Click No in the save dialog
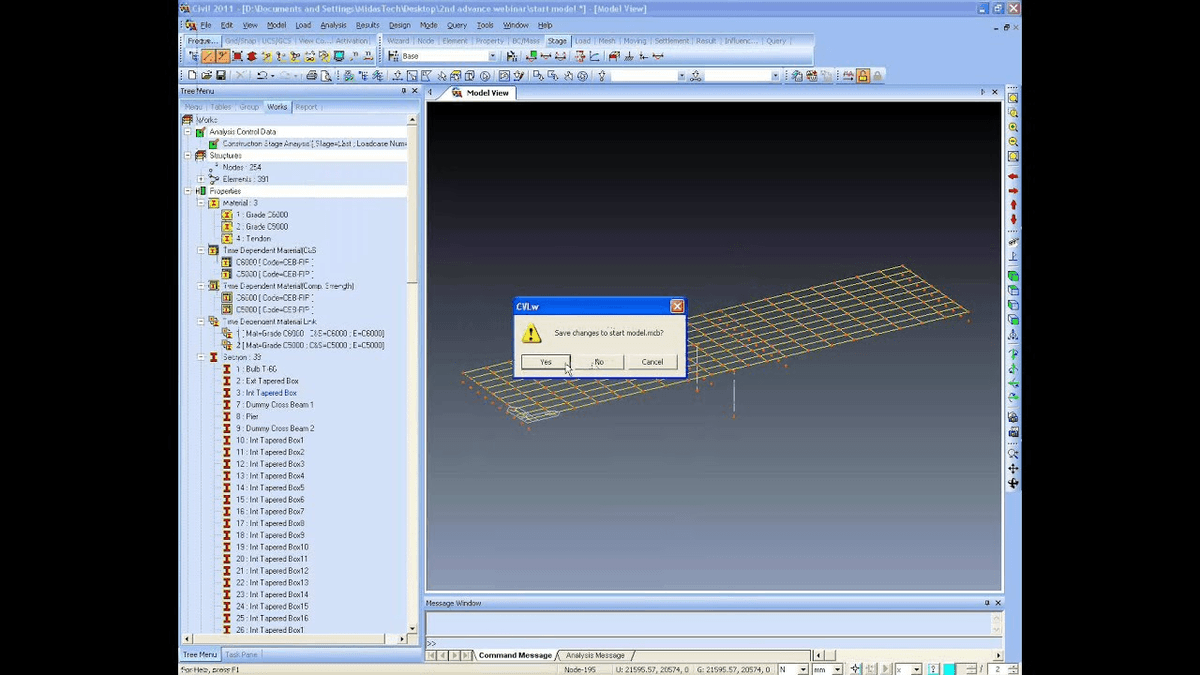Screen dimensions: 1200x675 [x=599, y=362]
